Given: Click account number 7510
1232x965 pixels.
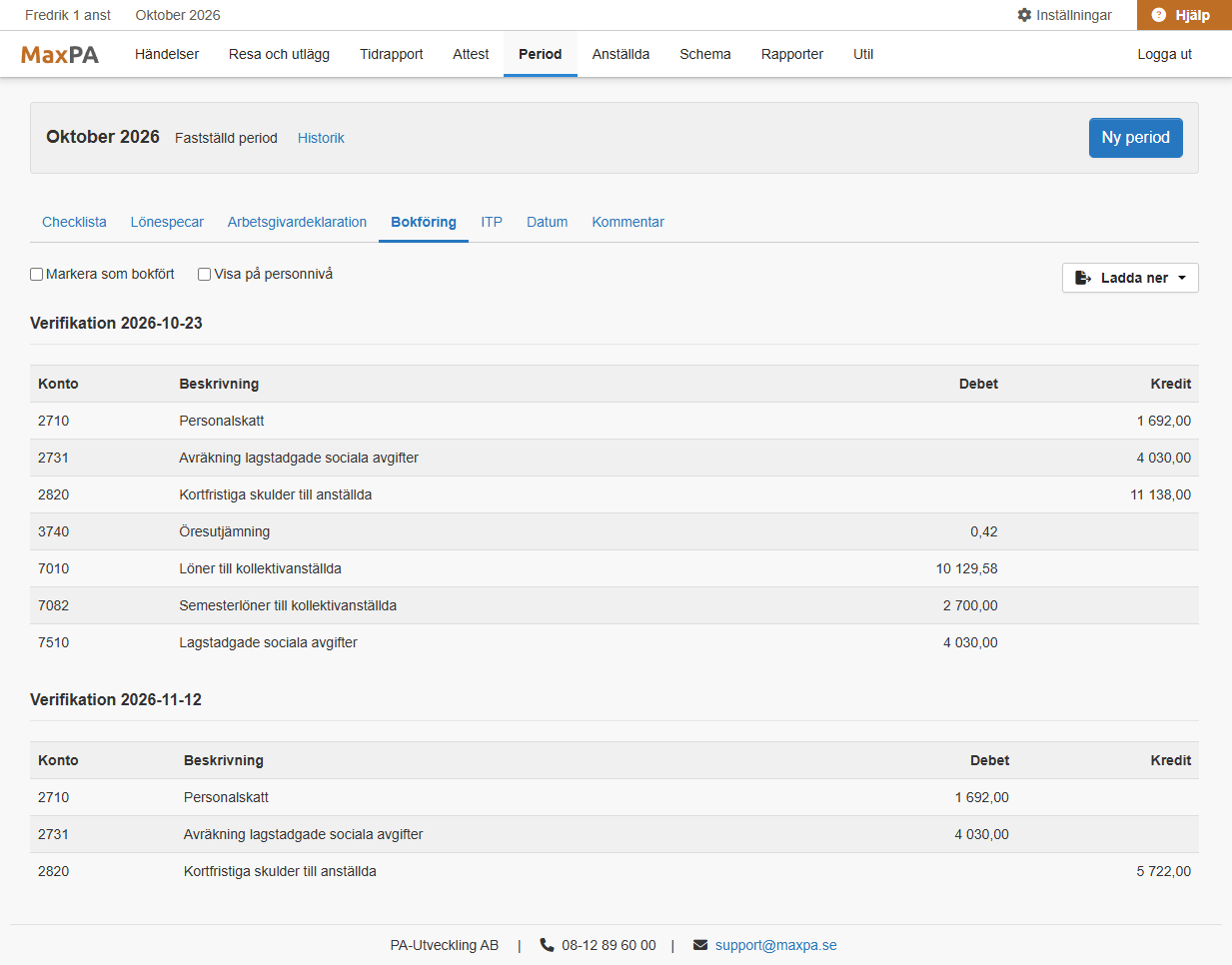Looking at the screenshot, I should click(x=54, y=642).
